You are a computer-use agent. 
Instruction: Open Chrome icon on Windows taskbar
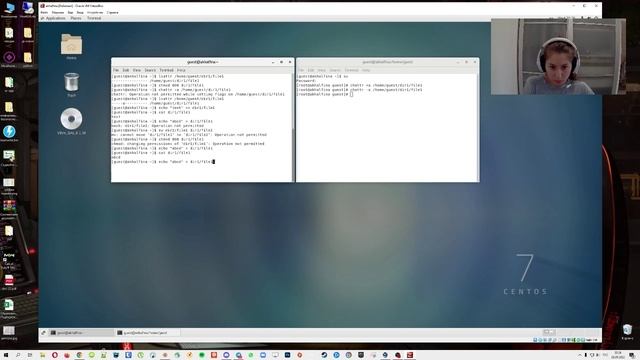[x=79, y=355]
